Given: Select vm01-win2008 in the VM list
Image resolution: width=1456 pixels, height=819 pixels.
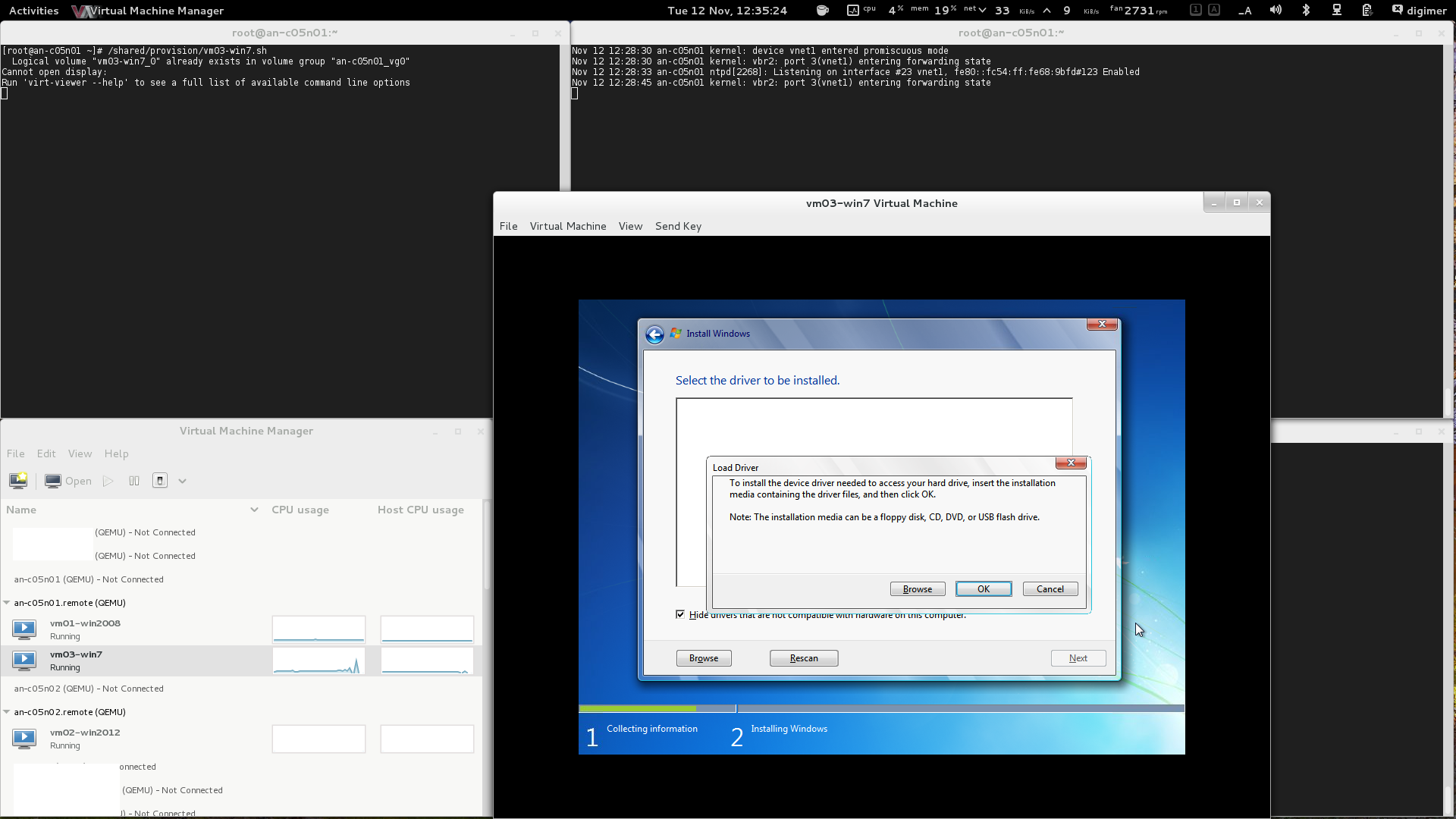Looking at the screenshot, I should pyautogui.click(x=241, y=629).
